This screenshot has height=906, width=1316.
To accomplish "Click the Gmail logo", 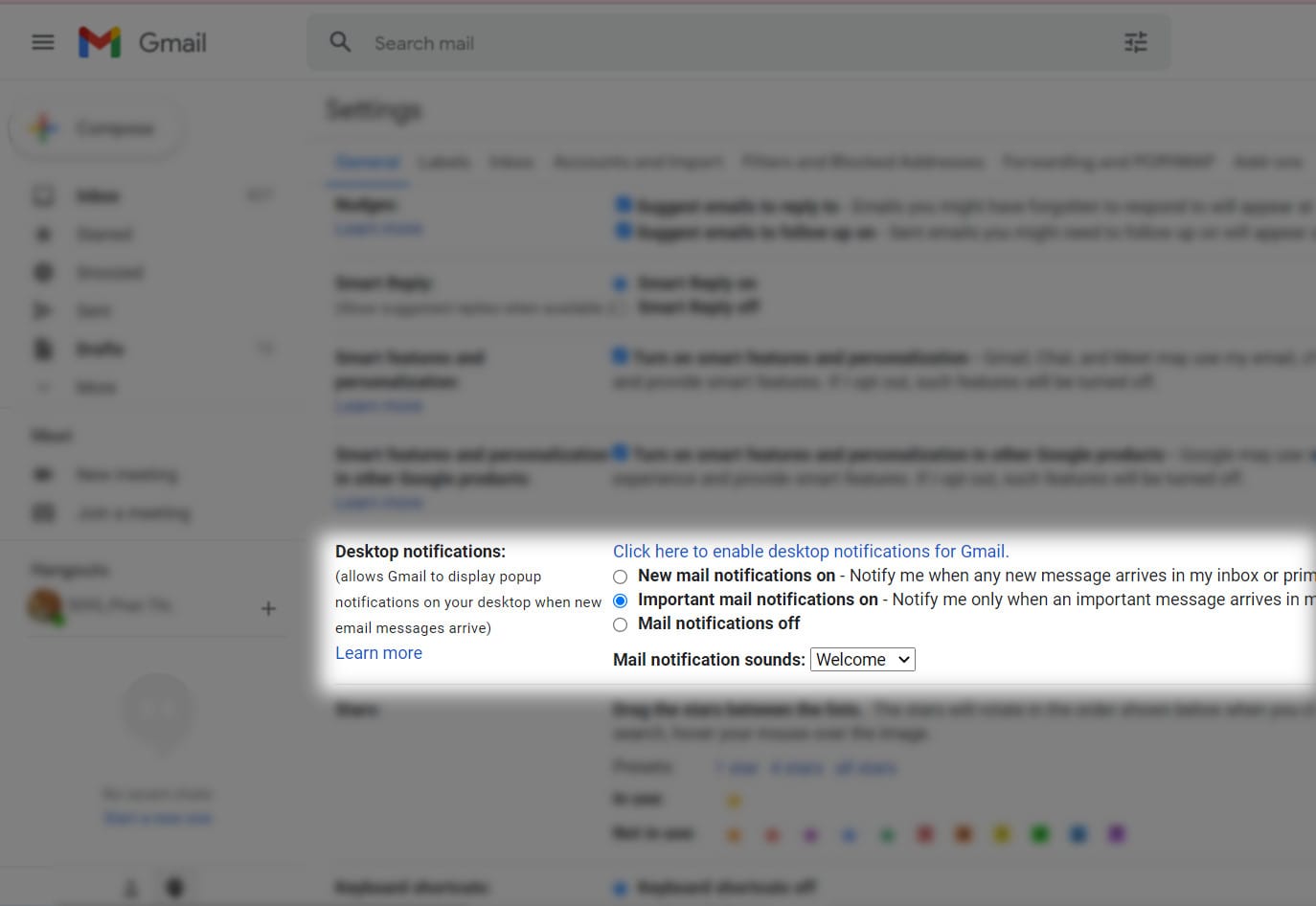I will tap(142, 42).
